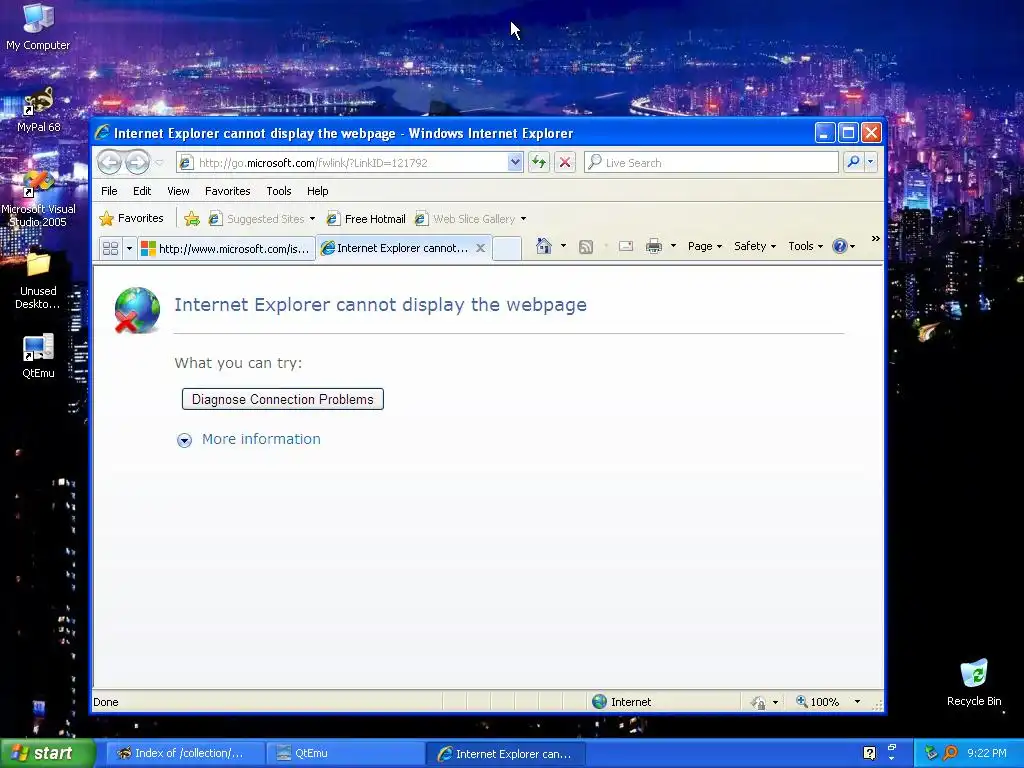Screen dimensions: 1024x768
Task: Open a new blank tab button
Action: (507, 248)
